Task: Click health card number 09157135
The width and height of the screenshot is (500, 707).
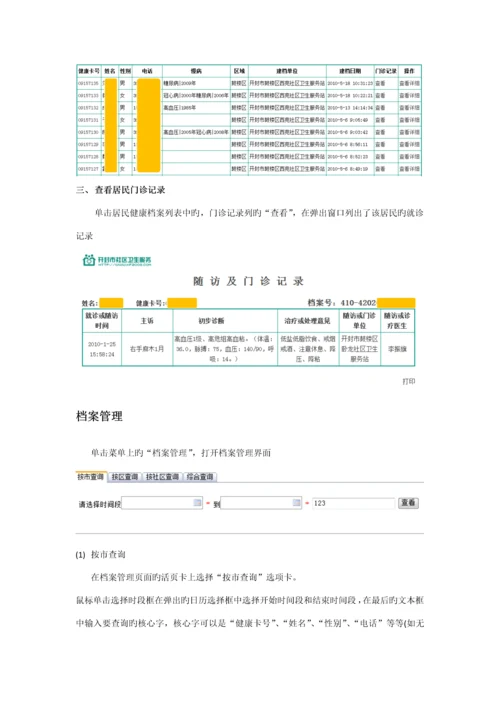Action: (88, 83)
